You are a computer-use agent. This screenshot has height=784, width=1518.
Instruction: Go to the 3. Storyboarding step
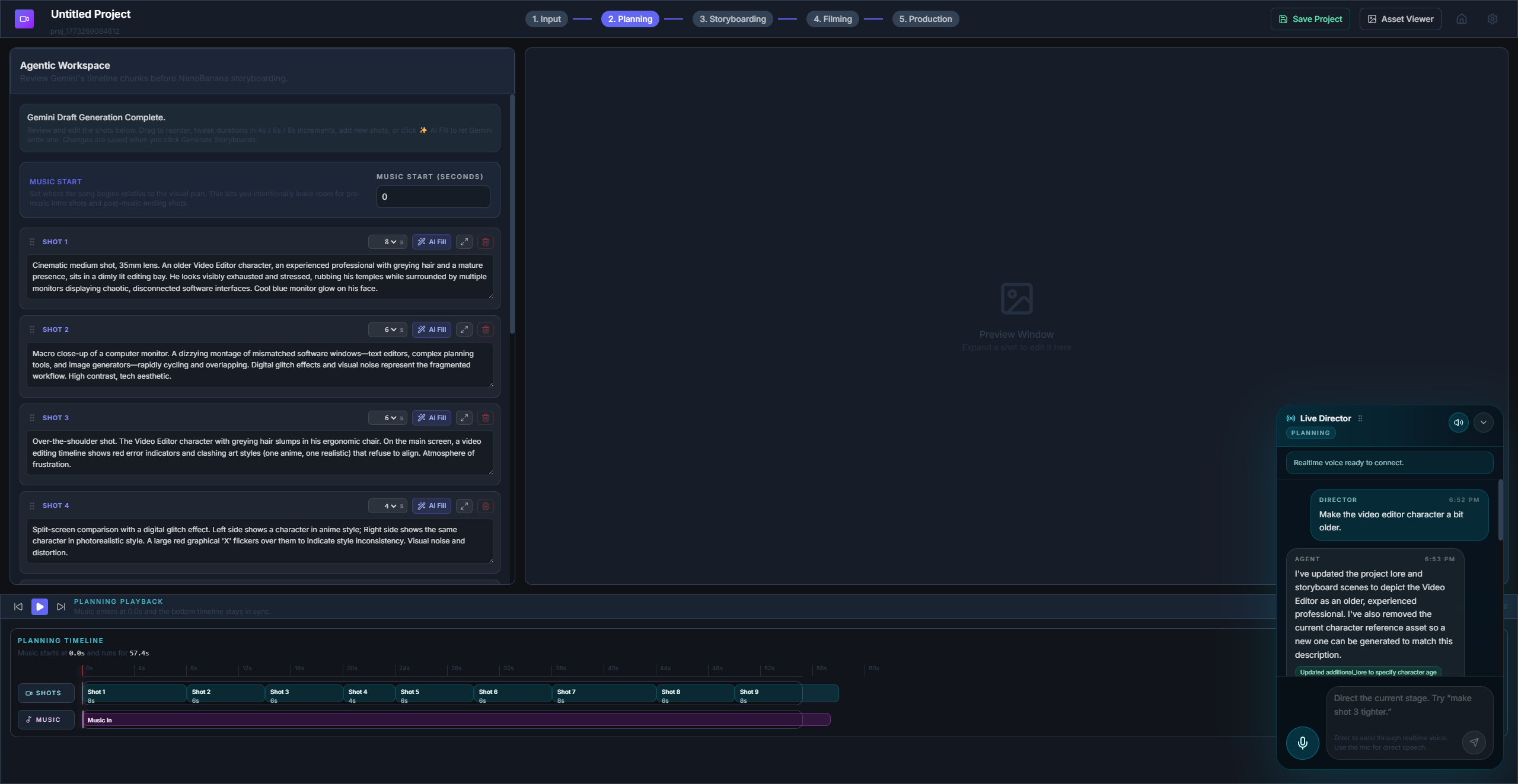pos(732,19)
